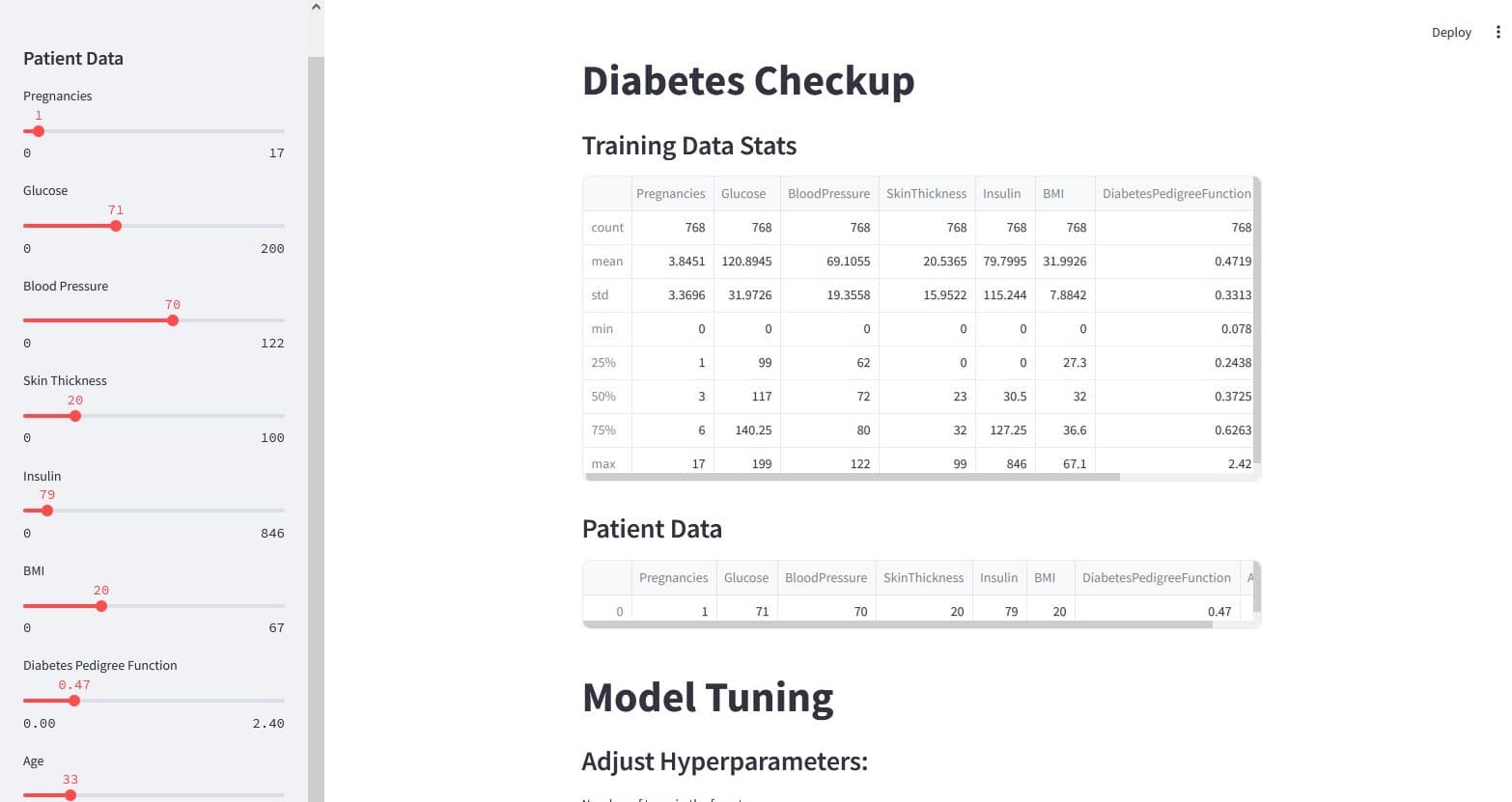The width and height of the screenshot is (1512, 802).
Task: Click the Deploy button
Action: coord(1451,32)
